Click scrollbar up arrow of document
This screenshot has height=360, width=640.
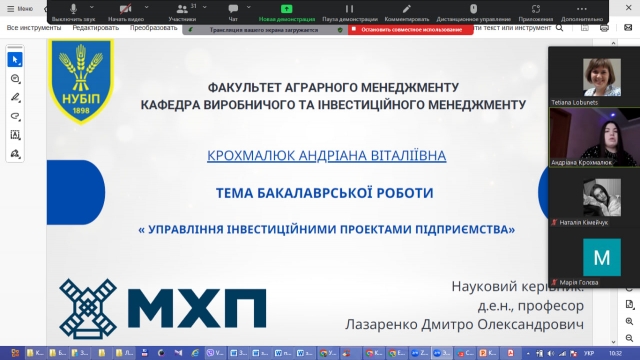pyautogui.click(x=613, y=42)
